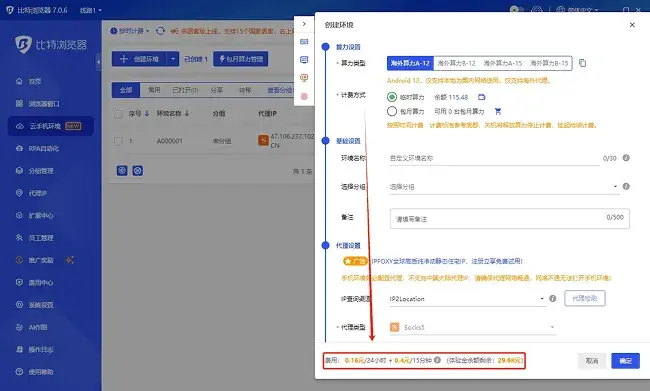Select the 包月算力 radio button
Screen dimensions: 650x391
tap(392, 111)
